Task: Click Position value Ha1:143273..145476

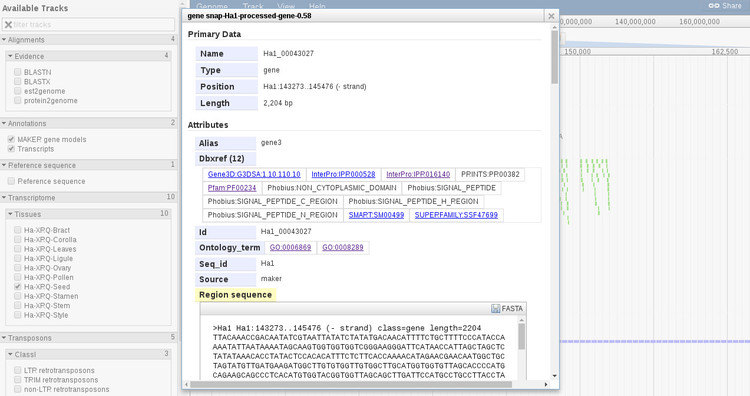Action: pyautogui.click(x=315, y=87)
